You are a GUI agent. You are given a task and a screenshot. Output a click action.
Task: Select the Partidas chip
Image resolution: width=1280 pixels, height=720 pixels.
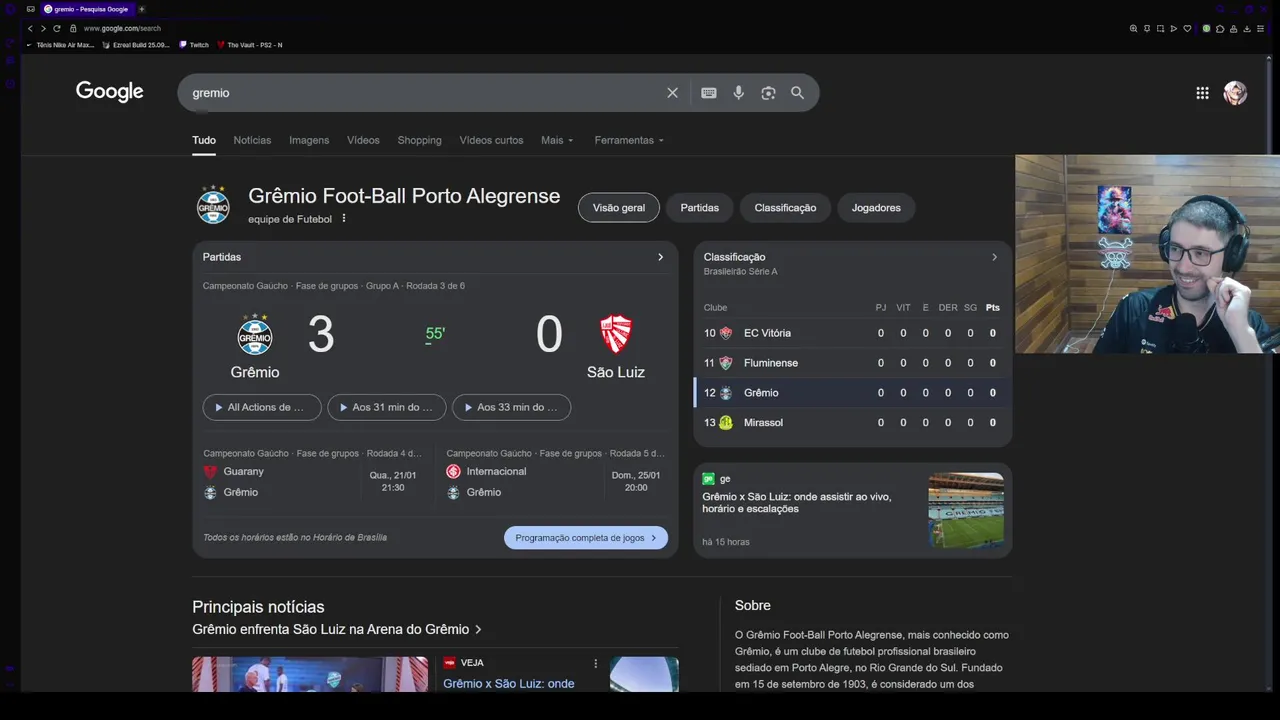[x=700, y=208]
